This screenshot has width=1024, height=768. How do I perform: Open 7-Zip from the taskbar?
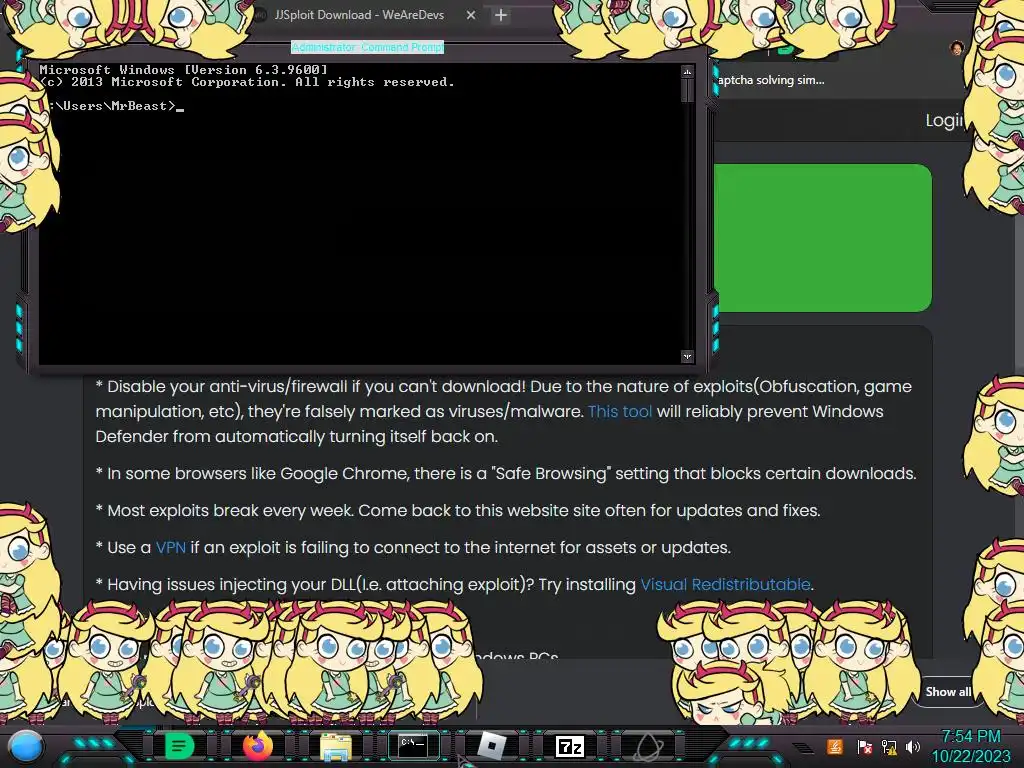tap(569, 746)
